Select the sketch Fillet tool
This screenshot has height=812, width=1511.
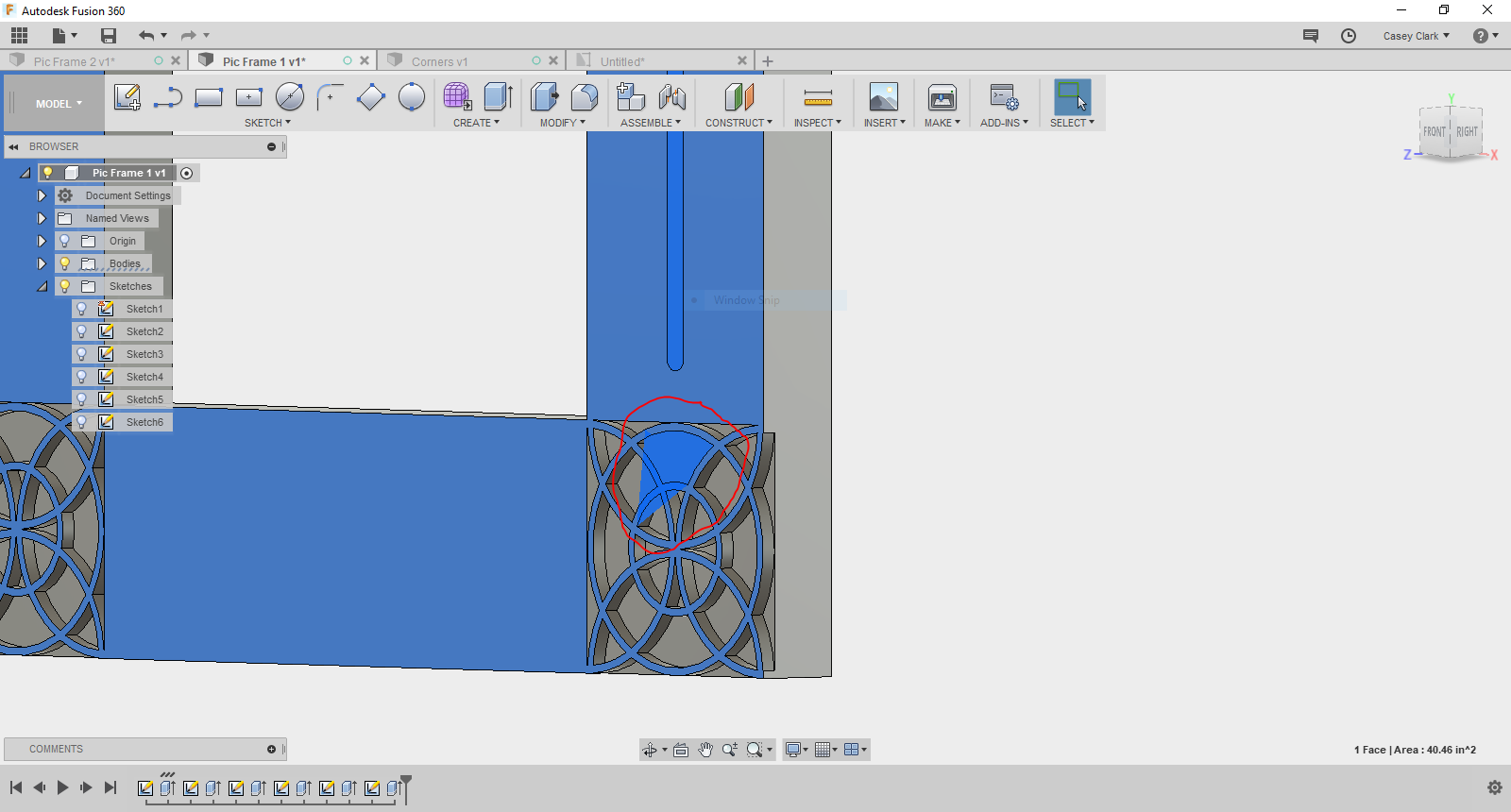pos(330,97)
